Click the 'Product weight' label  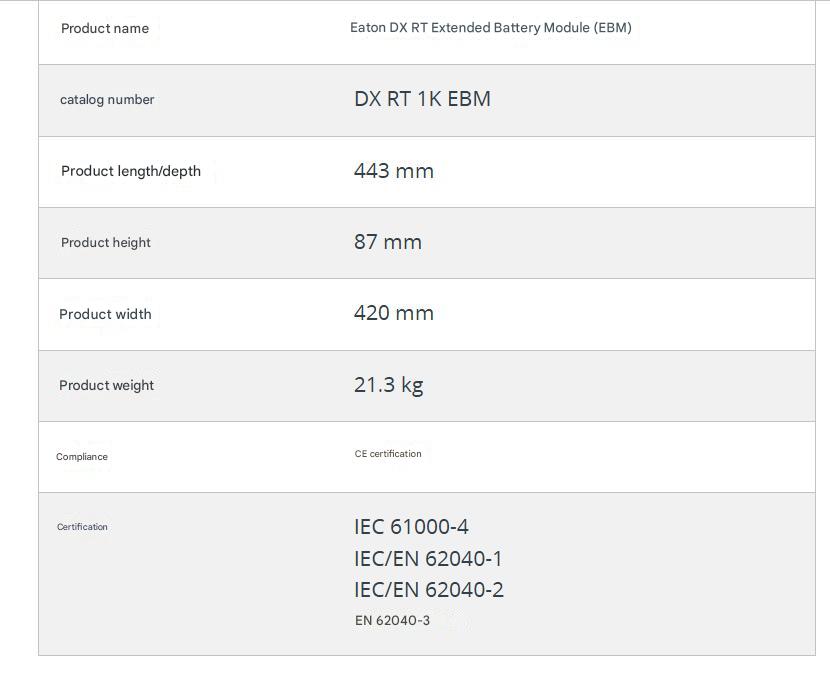[x=106, y=386]
